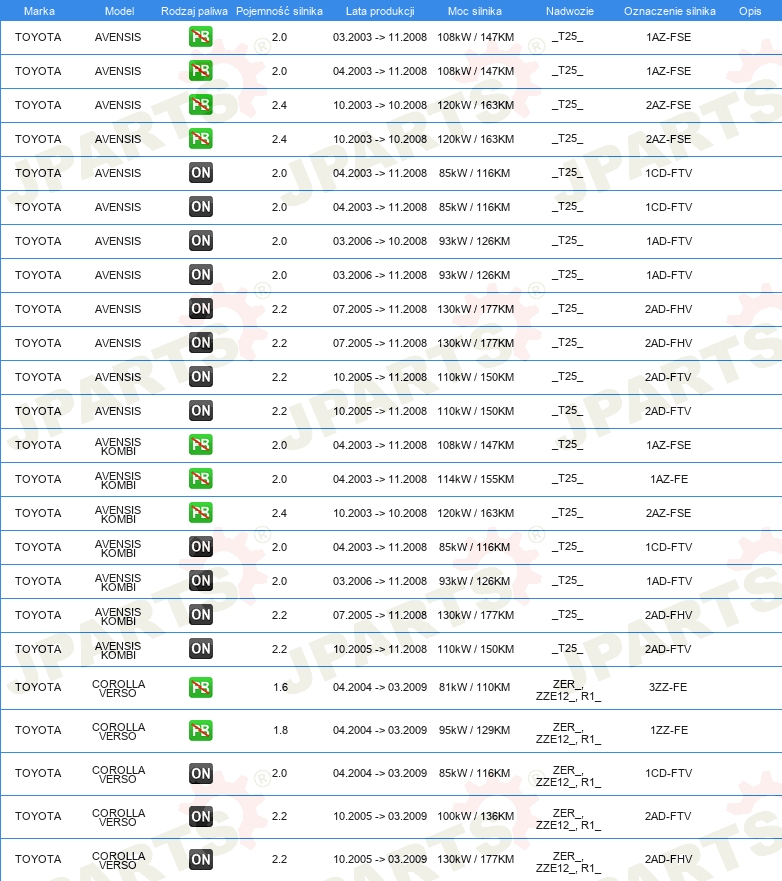782x881 pixels.
Task: Click the Nadwozie column header
Action: [x=570, y=11]
